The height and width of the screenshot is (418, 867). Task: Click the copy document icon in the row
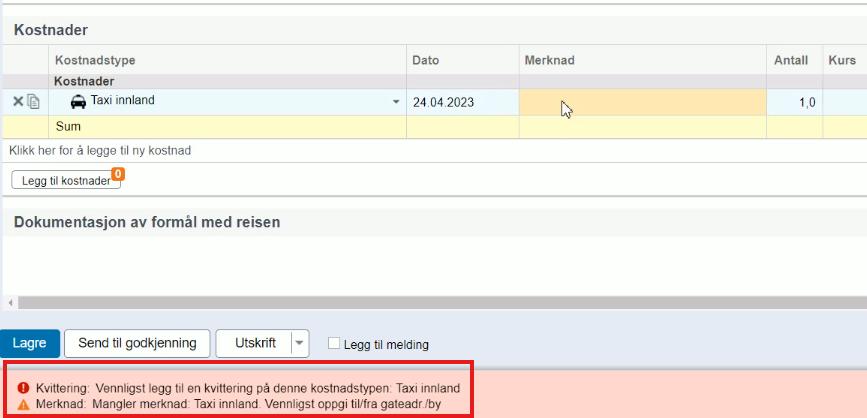33,101
